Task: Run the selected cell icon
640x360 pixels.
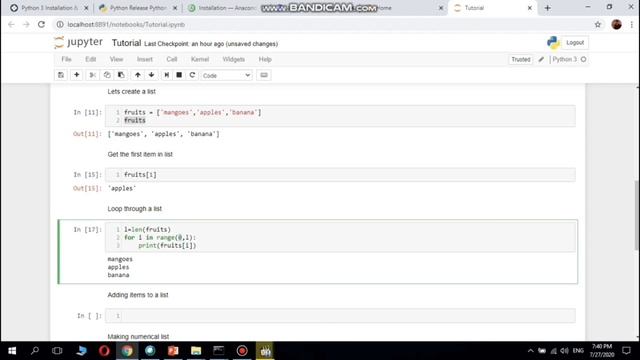Action: click(x=167, y=75)
